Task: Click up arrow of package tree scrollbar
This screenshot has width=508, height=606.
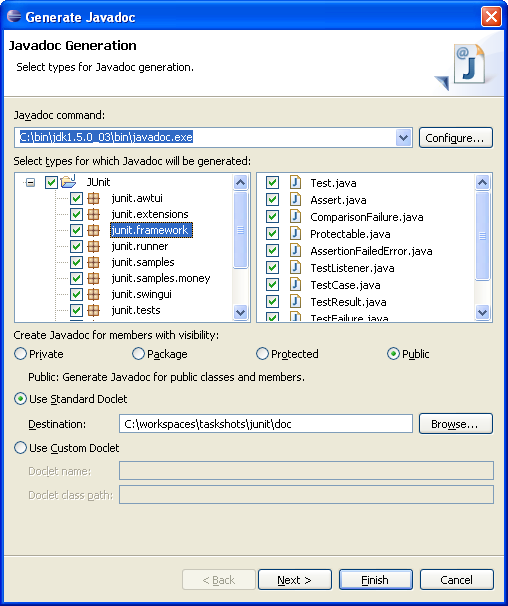Action: (240, 182)
